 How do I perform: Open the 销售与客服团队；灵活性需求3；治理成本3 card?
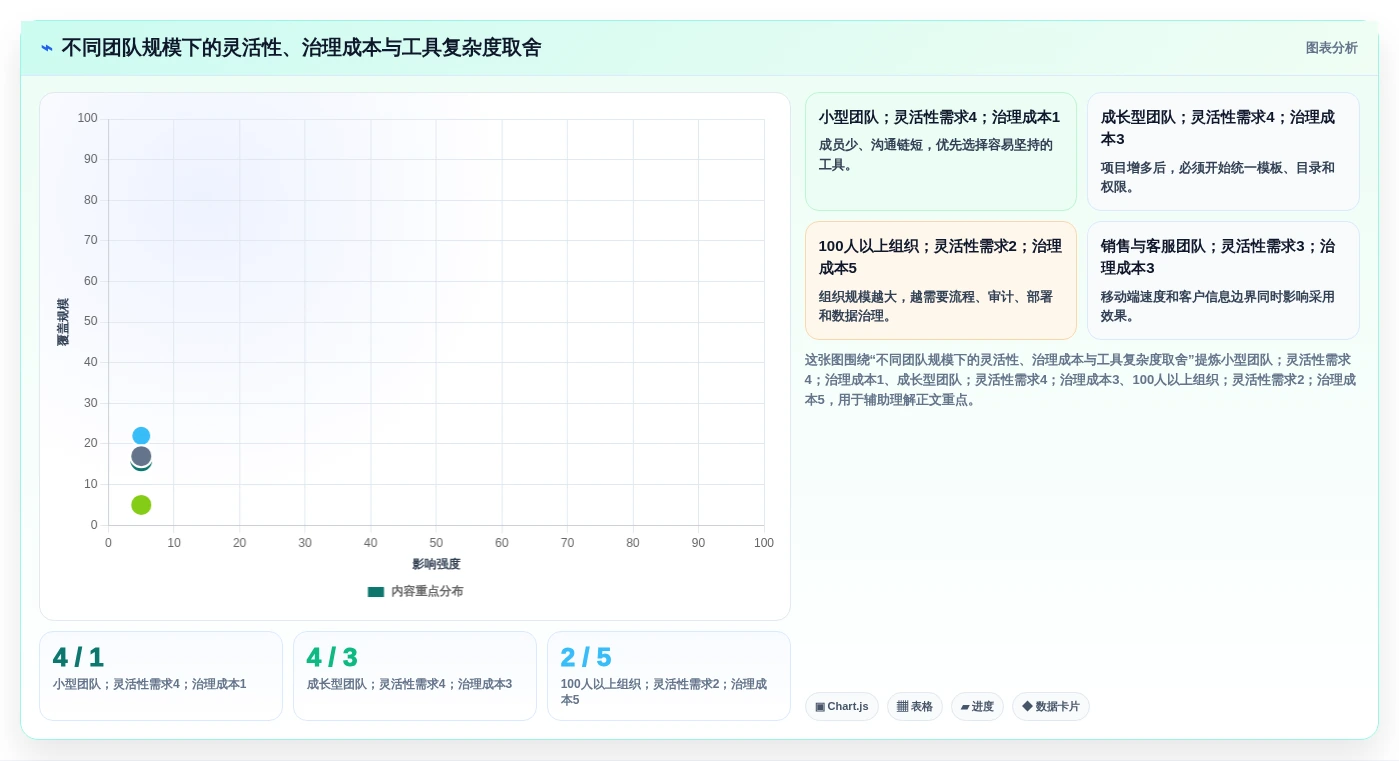click(x=1223, y=281)
